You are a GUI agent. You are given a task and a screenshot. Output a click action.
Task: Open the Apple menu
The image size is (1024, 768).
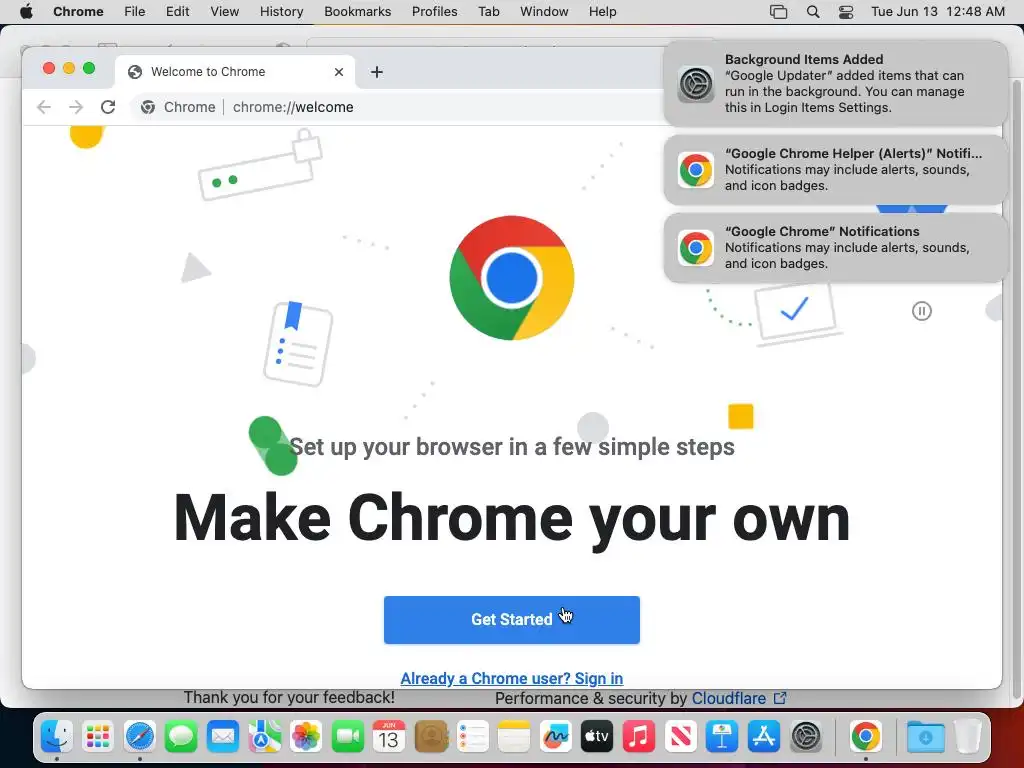[26, 11]
